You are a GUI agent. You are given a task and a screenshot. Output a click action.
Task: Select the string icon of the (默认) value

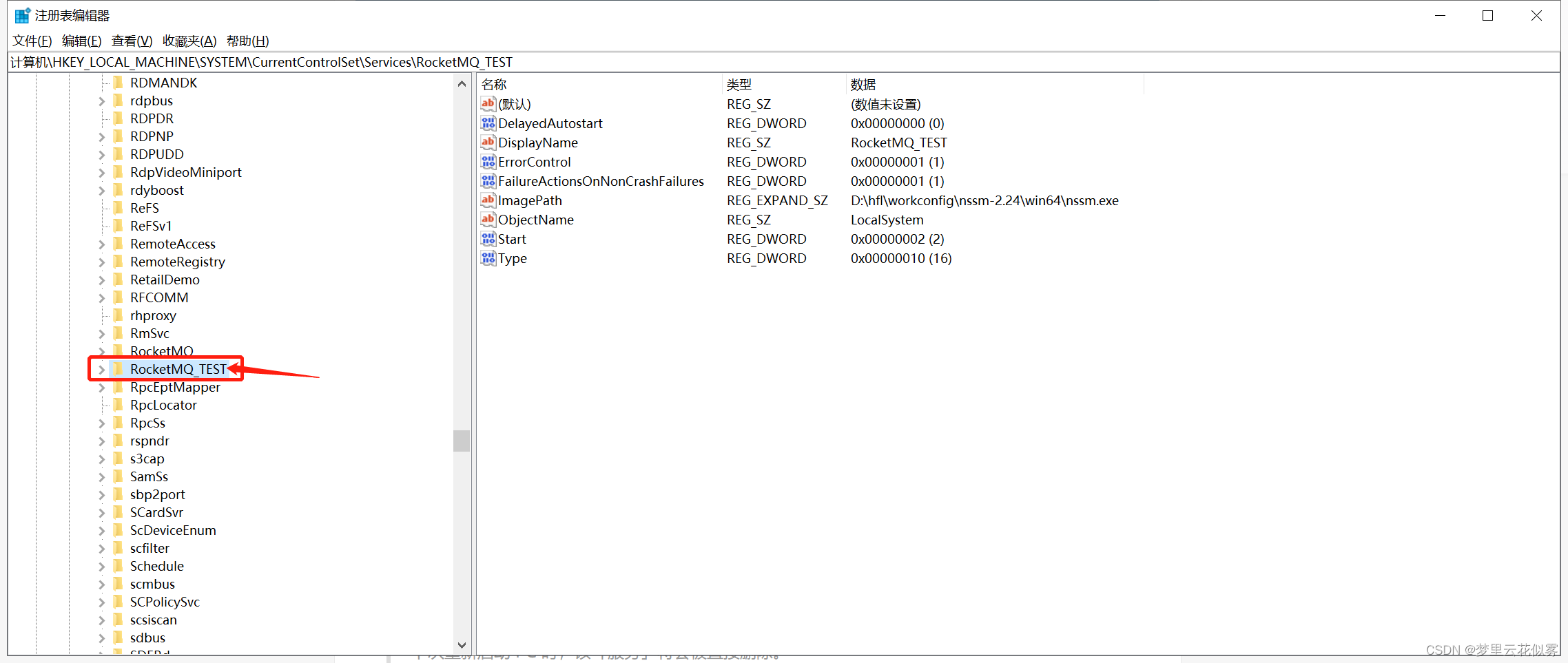pyautogui.click(x=488, y=104)
